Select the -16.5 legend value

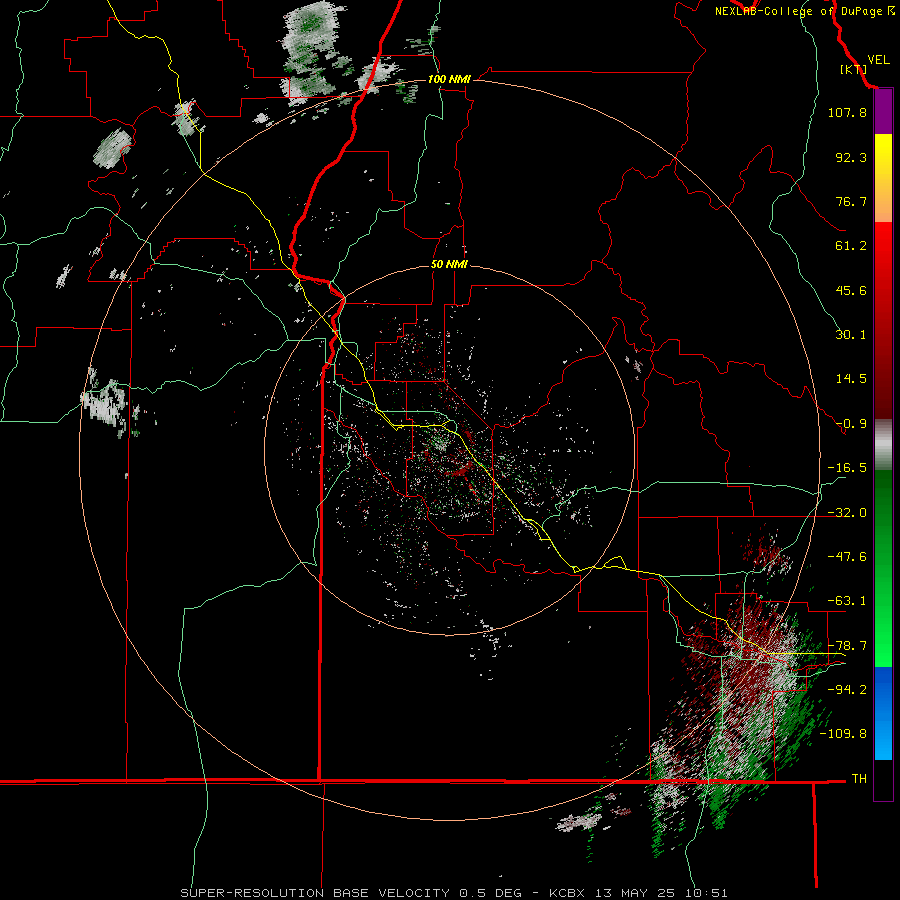coord(847,468)
